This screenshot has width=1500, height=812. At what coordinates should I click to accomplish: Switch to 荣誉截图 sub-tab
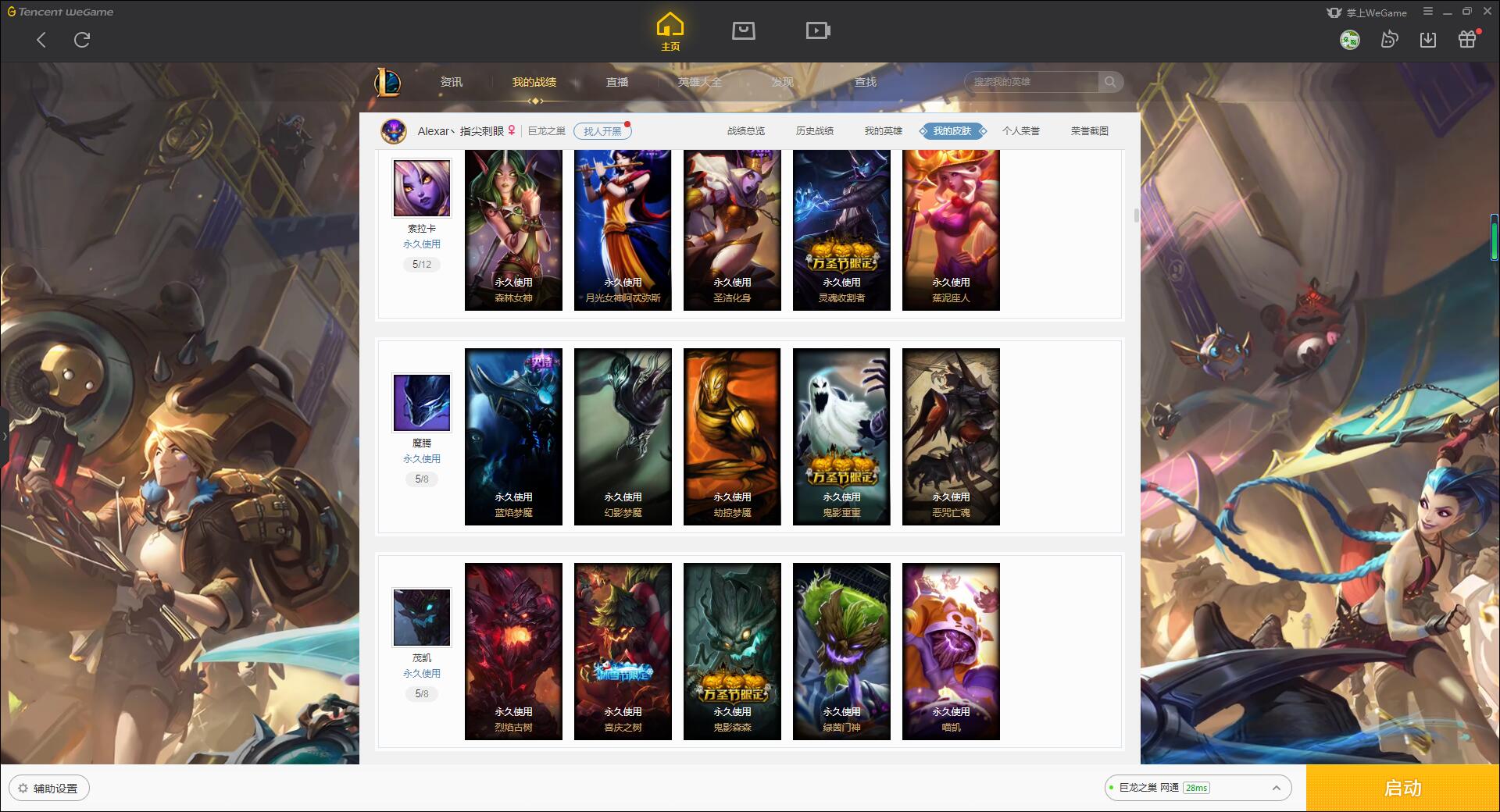(1090, 131)
